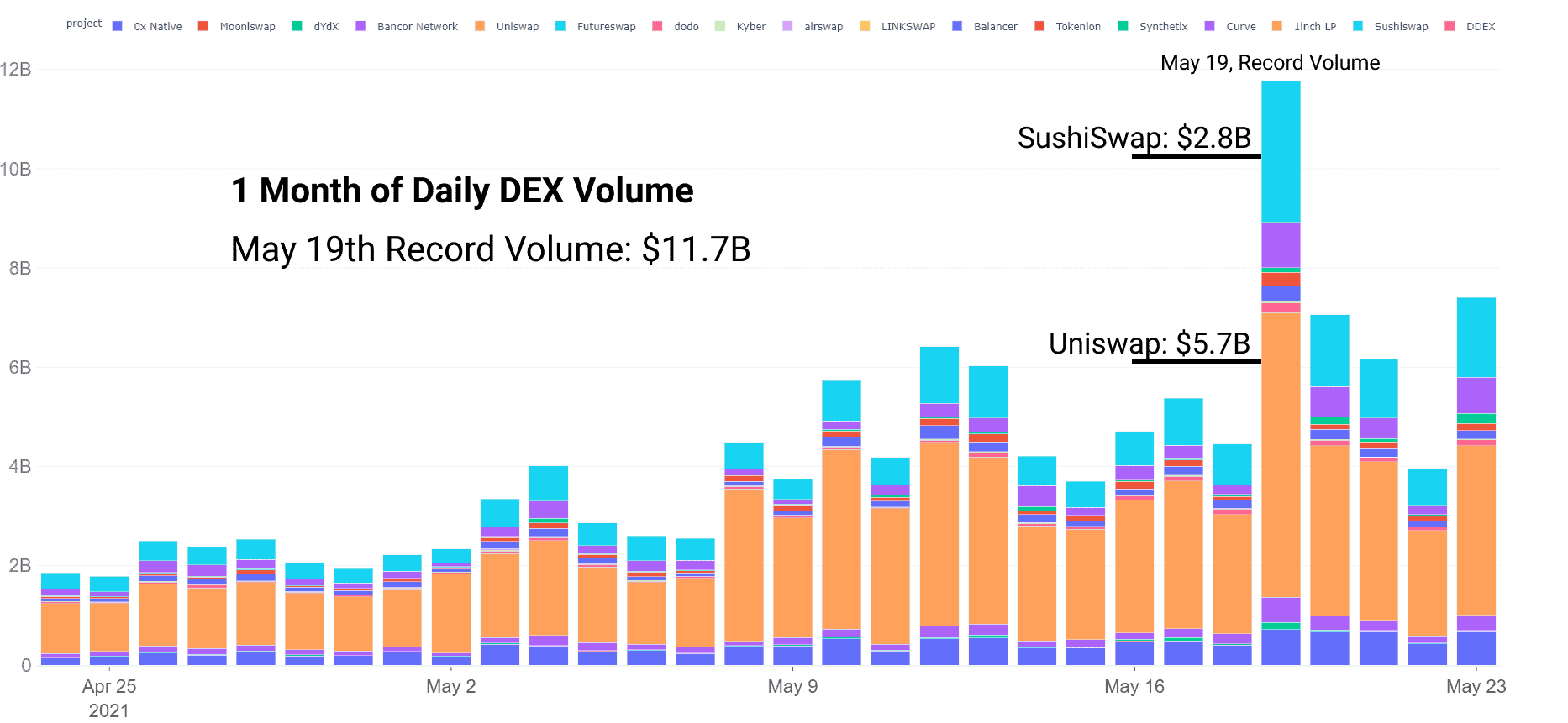Click the 0x Native legend color swatch
Image resolution: width=1568 pixels, height=723 pixels.
[118, 26]
